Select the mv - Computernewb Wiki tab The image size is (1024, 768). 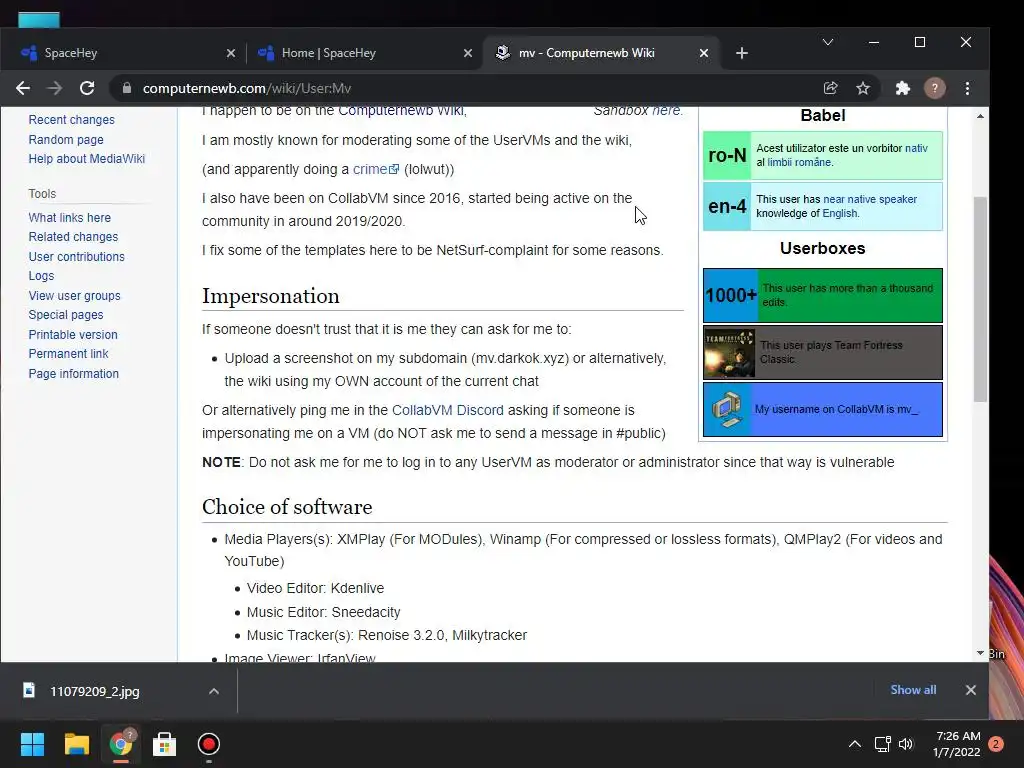click(601, 53)
